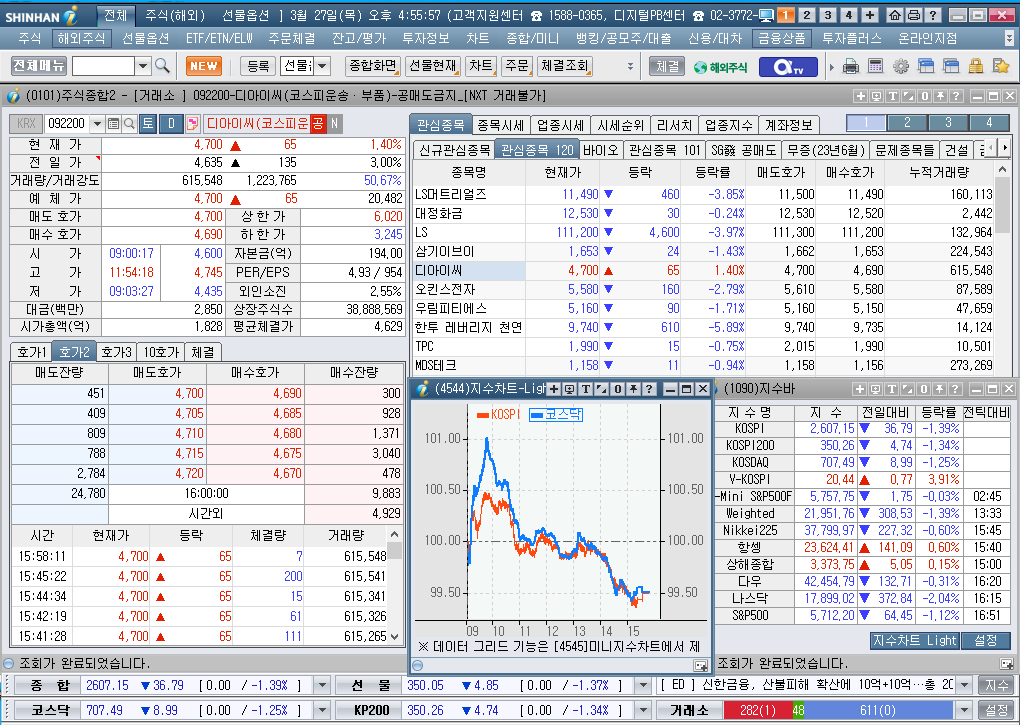This screenshot has width=1020, height=725.
Task: Open settings gear icon in top toolbar
Action: click(900, 66)
